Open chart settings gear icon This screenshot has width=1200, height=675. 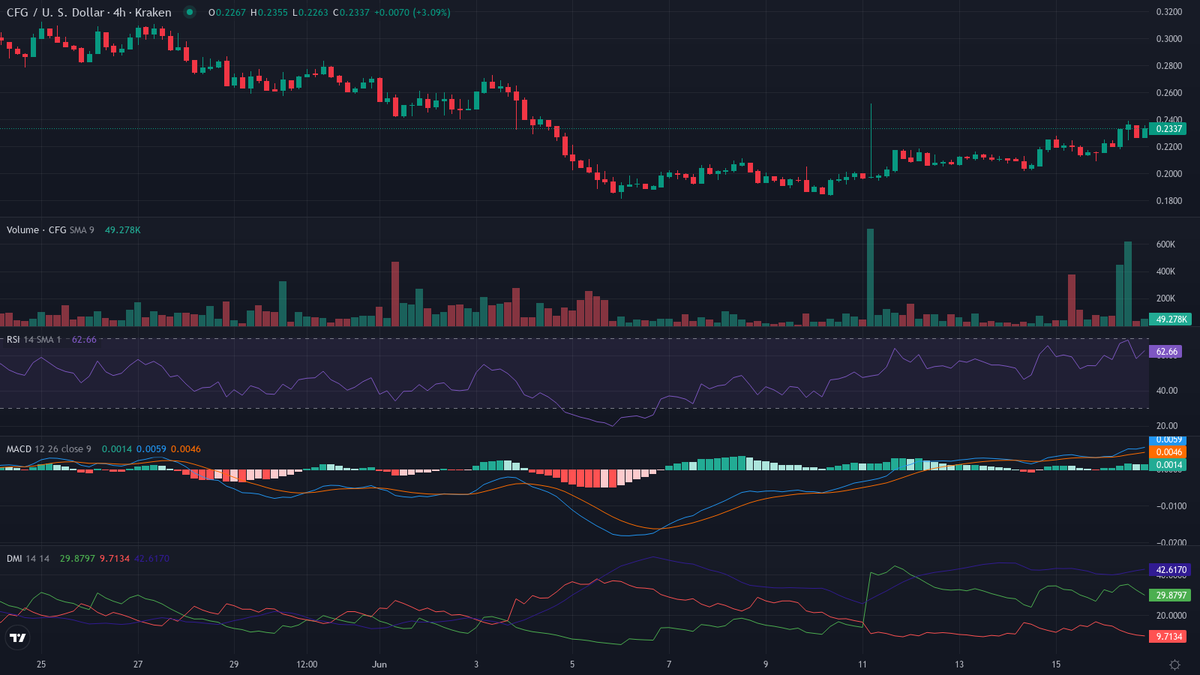pyautogui.click(x=1174, y=664)
